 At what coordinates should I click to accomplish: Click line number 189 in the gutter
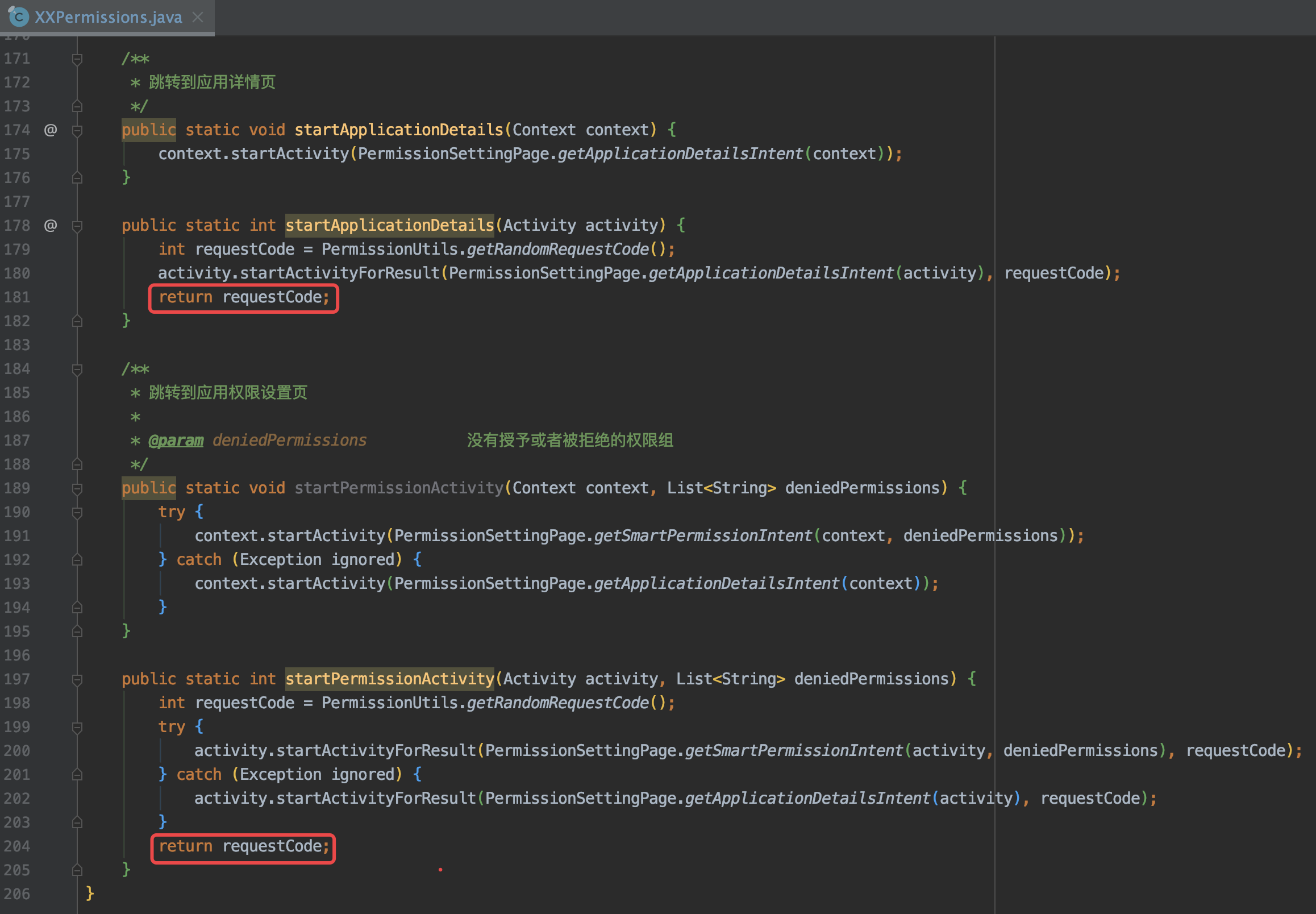(x=16, y=488)
